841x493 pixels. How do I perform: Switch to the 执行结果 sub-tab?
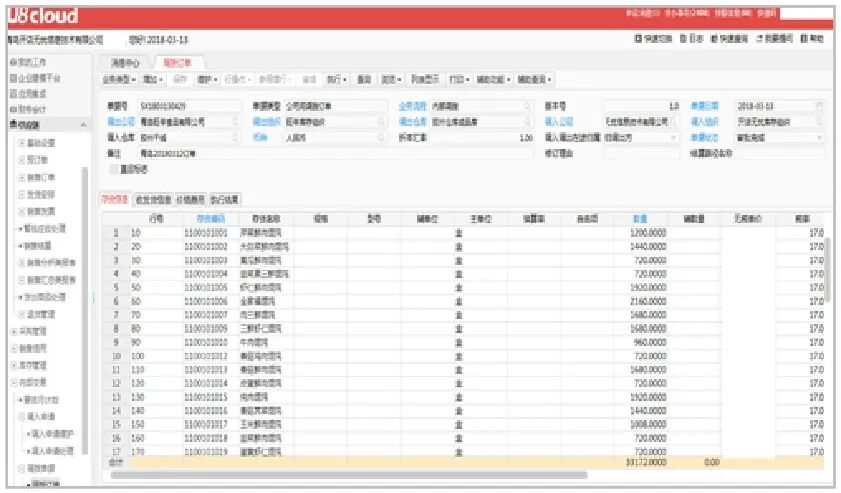tap(225, 200)
